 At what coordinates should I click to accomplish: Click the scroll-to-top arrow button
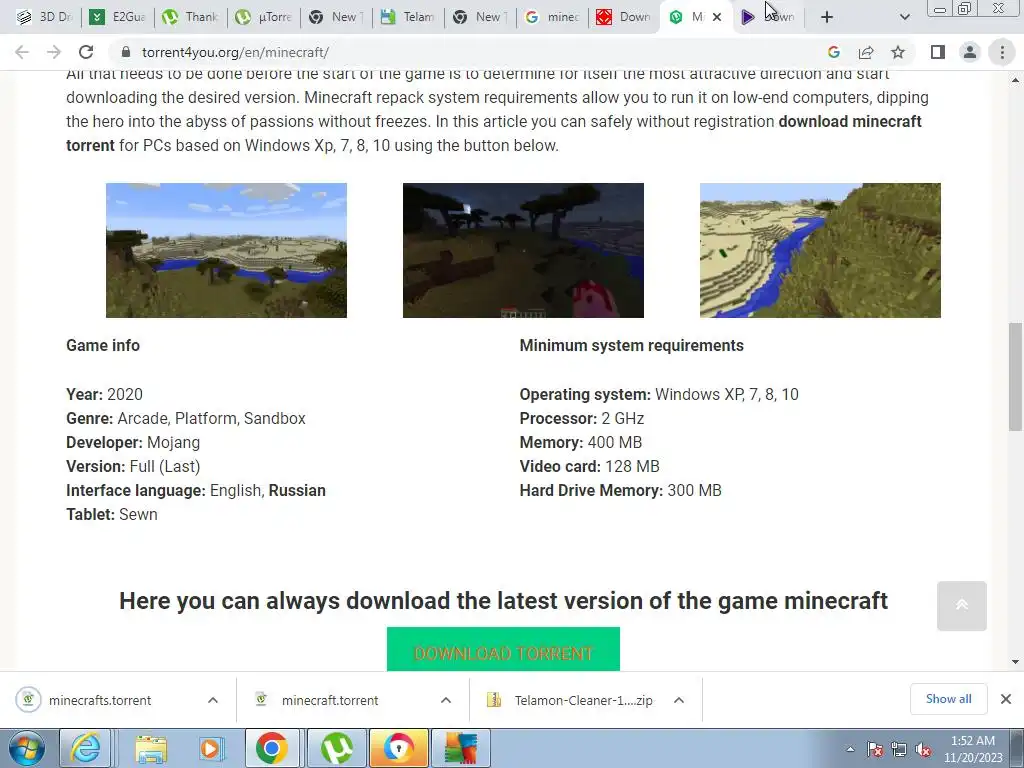click(x=961, y=605)
